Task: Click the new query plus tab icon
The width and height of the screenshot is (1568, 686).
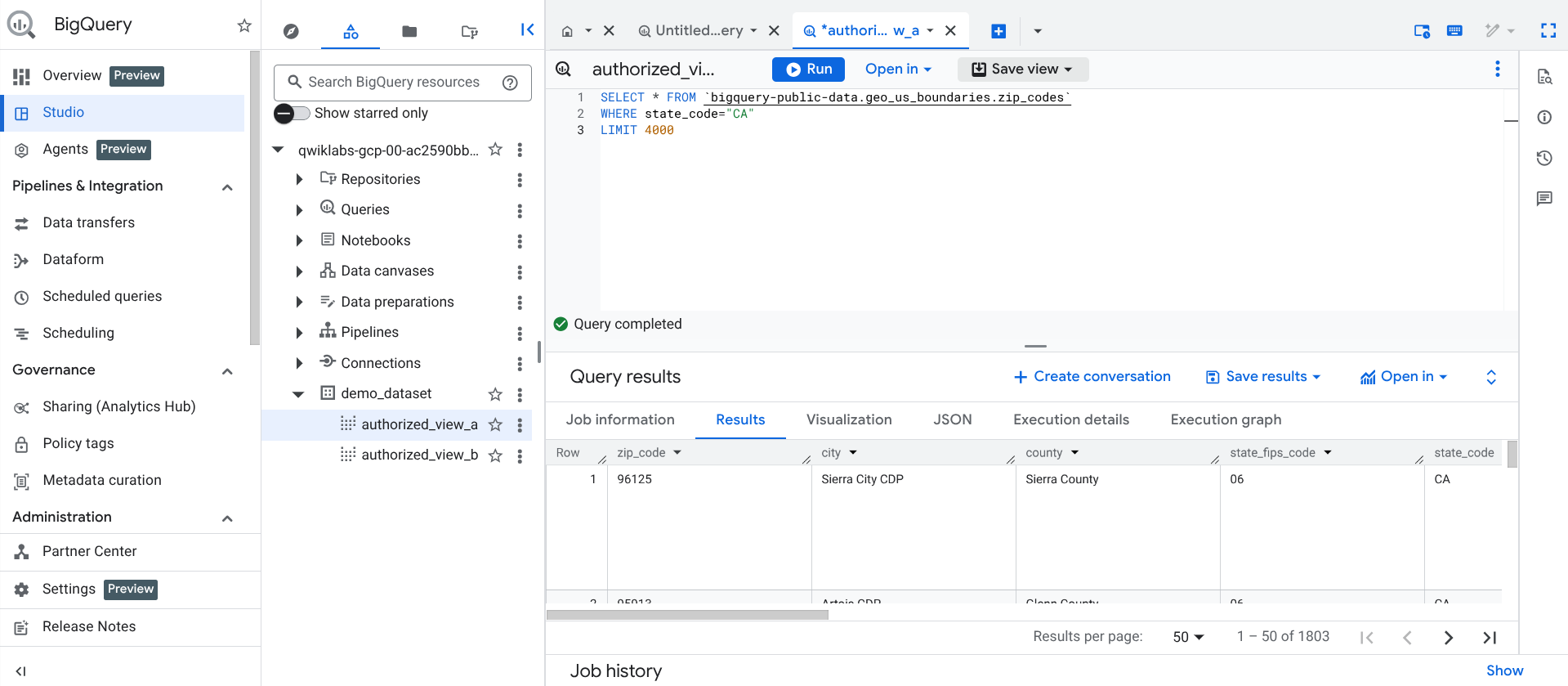Action: coord(998,31)
